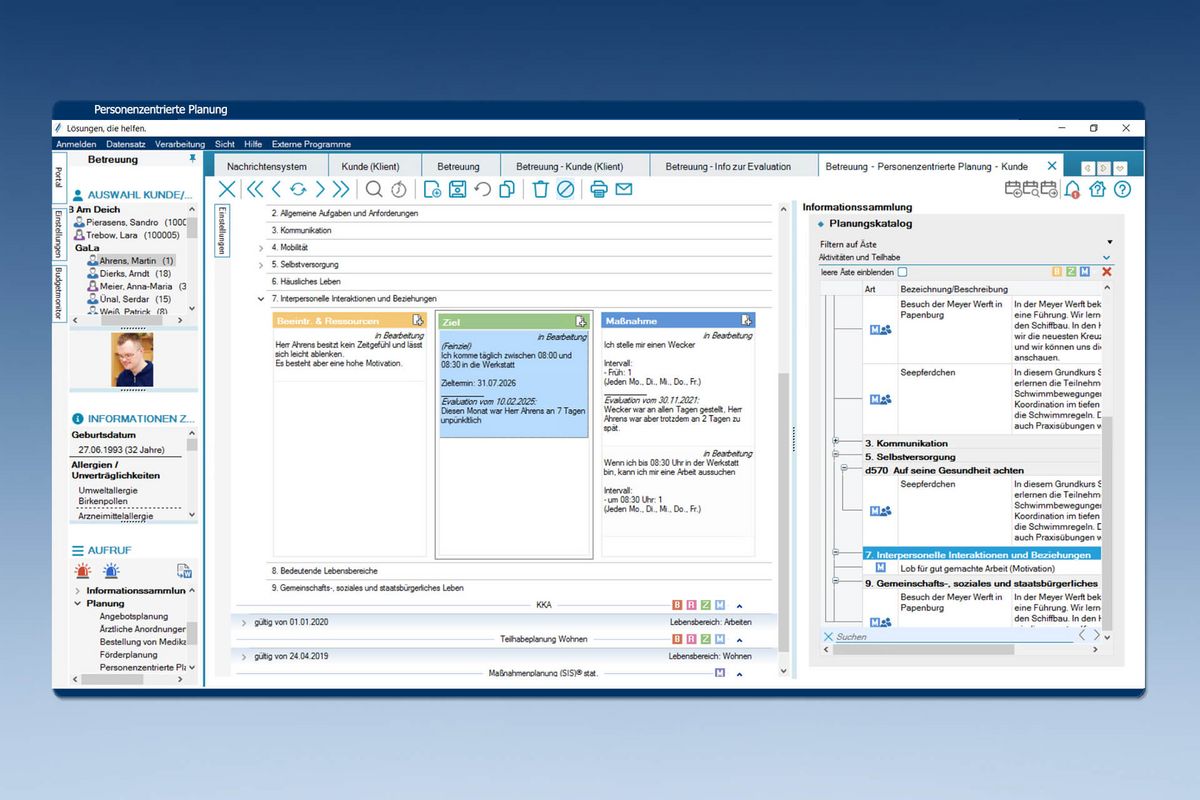Enable the 'leere Äste einblenden' checkbox

902,272
